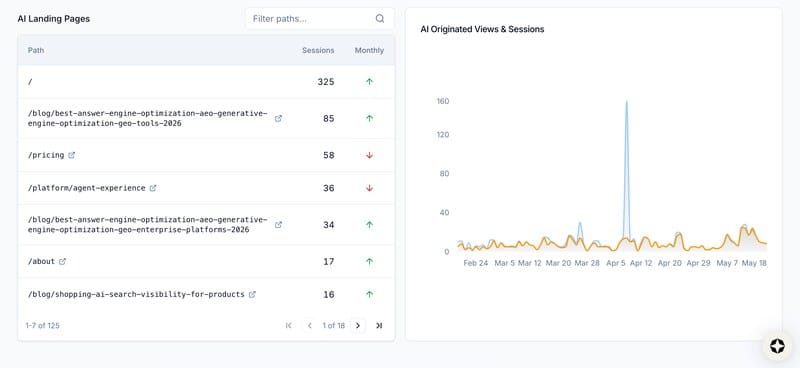Viewport: 800px width, 368px height.
Task: Go to next page of landing pages
Action: pos(358,326)
